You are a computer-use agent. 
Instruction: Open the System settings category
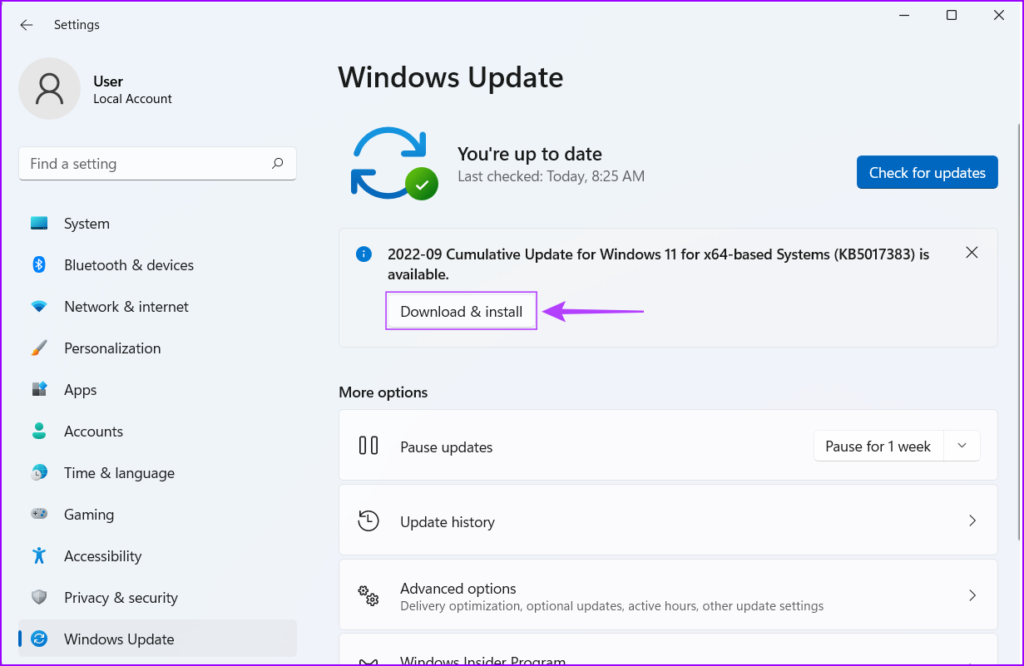pyautogui.click(x=157, y=223)
